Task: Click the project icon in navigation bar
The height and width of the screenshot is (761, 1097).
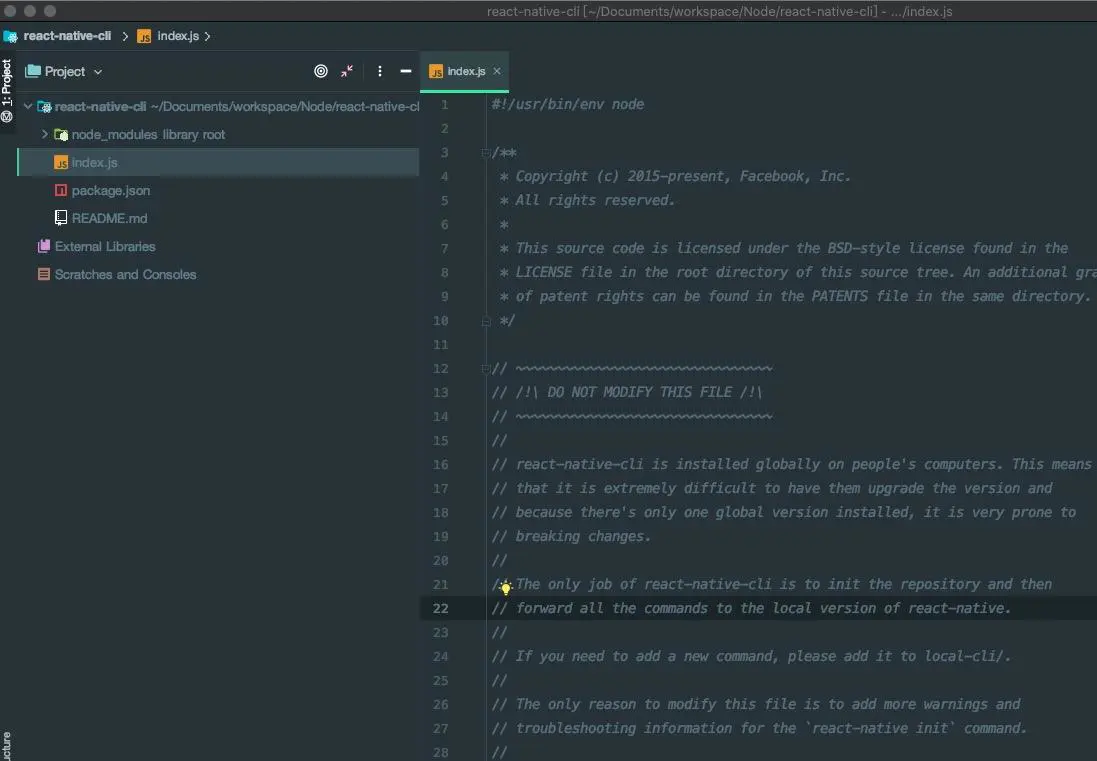Action: pyautogui.click(x=10, y=36)
